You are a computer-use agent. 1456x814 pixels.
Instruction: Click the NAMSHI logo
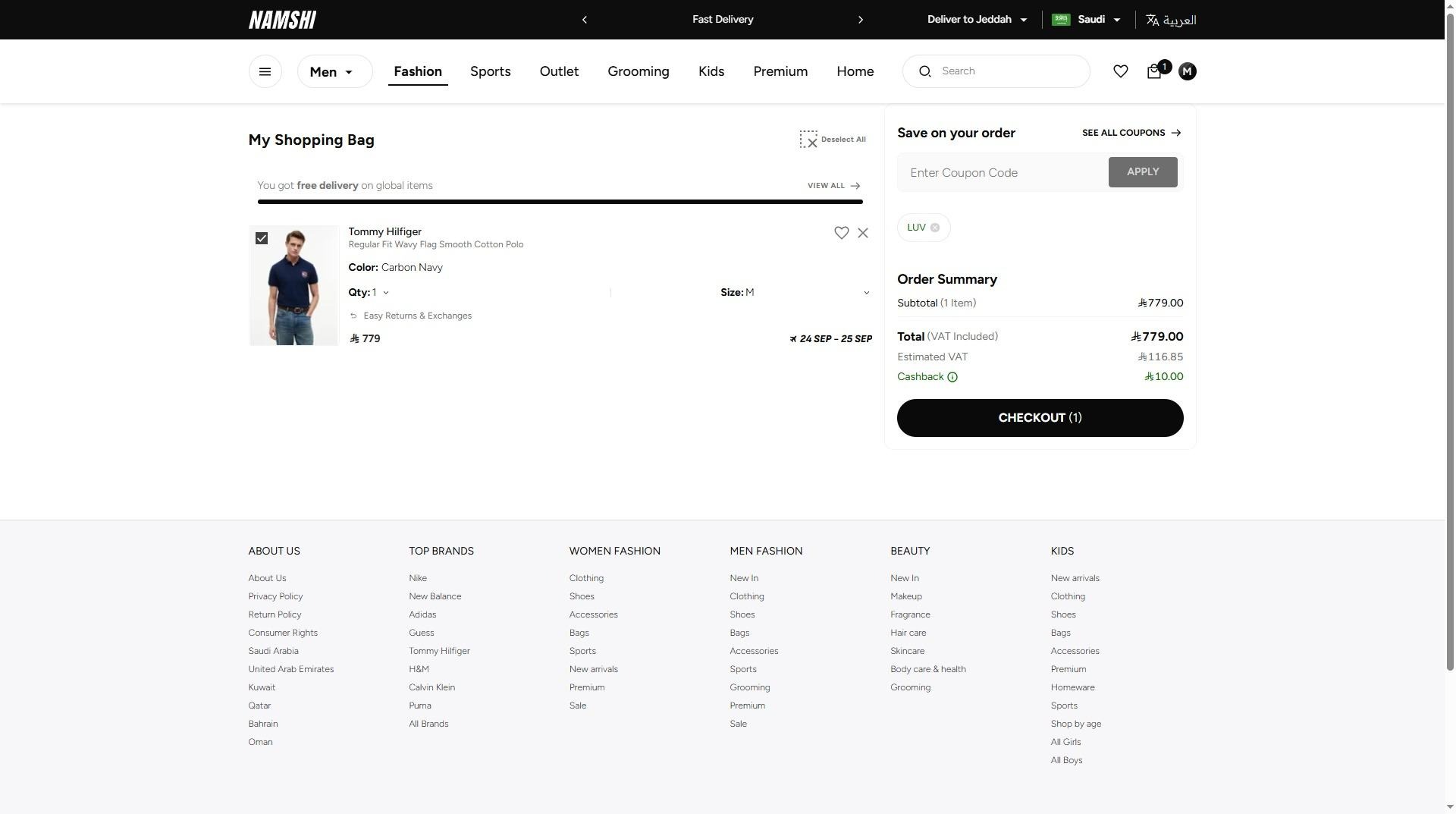point(282,20)
